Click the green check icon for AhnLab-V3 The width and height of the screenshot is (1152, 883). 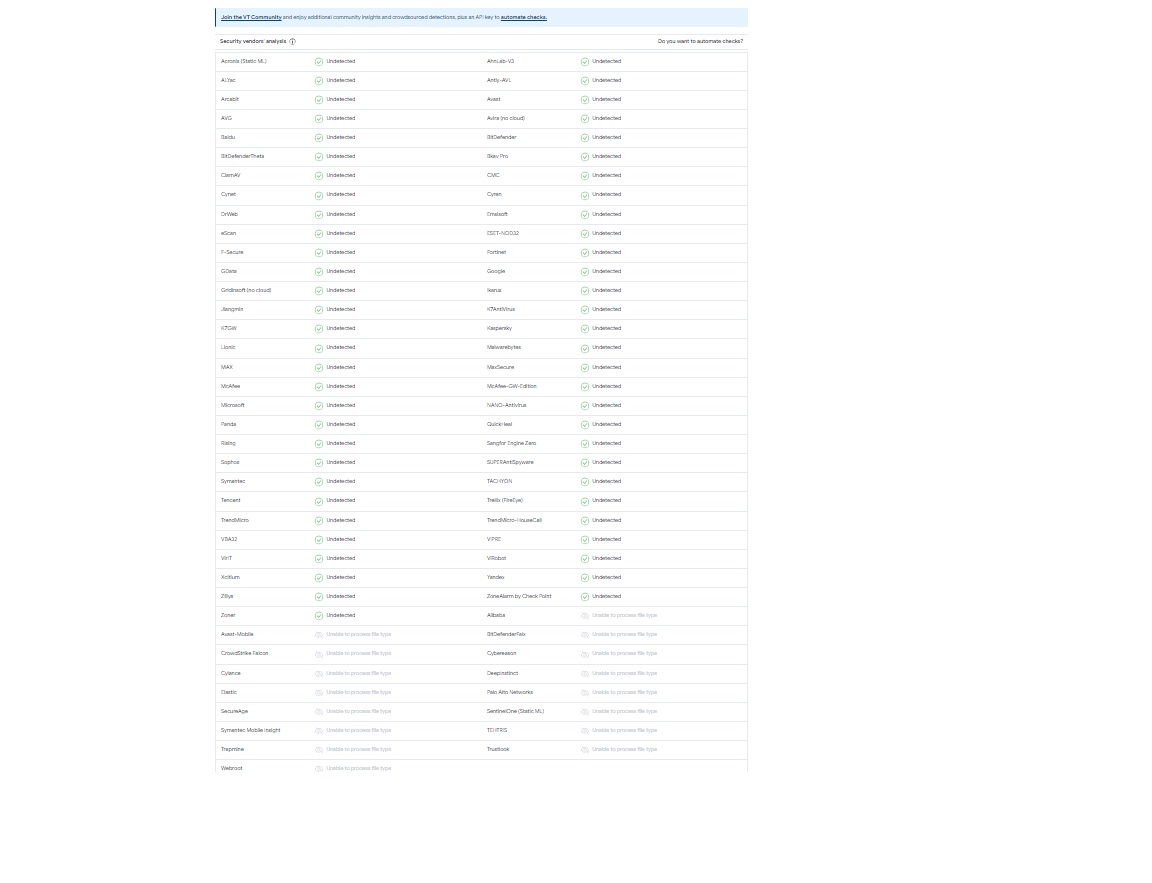585,62
